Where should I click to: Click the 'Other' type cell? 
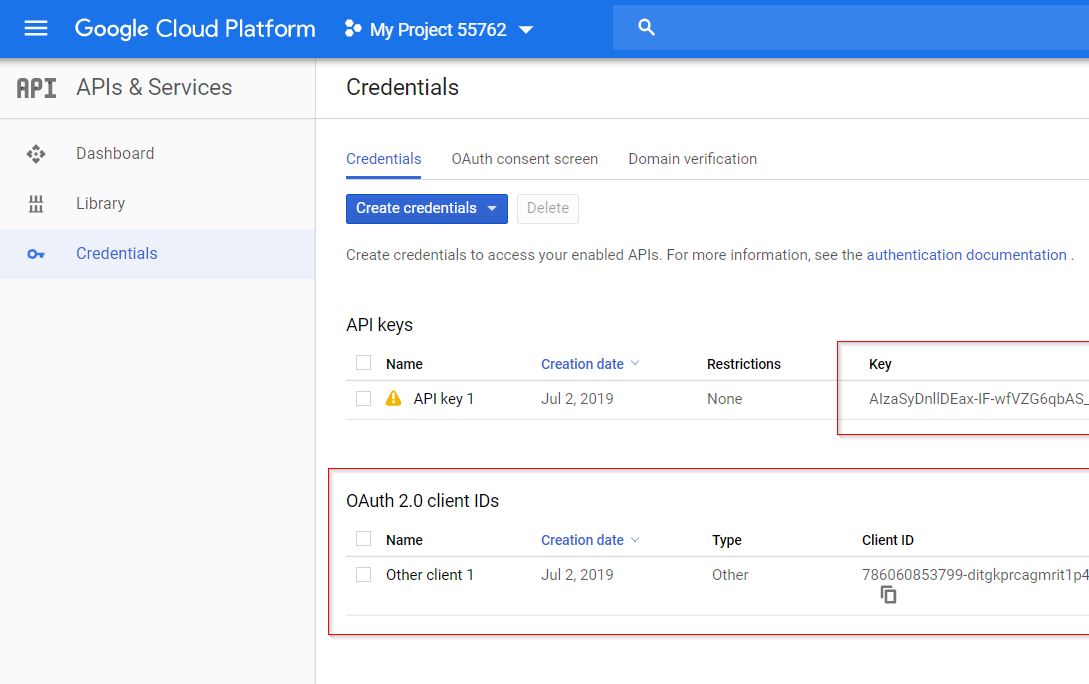click(x=730, y=575)
